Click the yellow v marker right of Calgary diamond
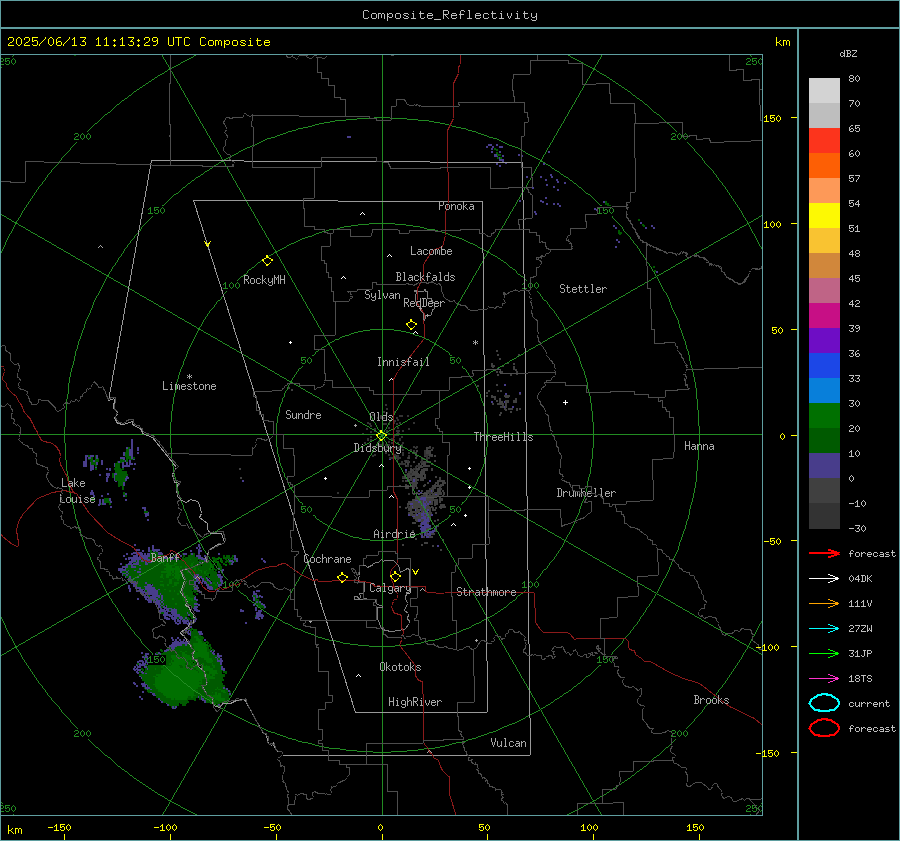900x841 pixels. [416, 572]
